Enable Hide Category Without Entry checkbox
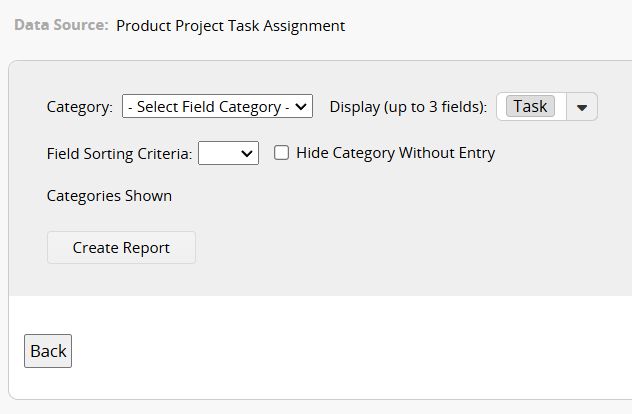This screenshot has height=414, width=632. [282, 153]
